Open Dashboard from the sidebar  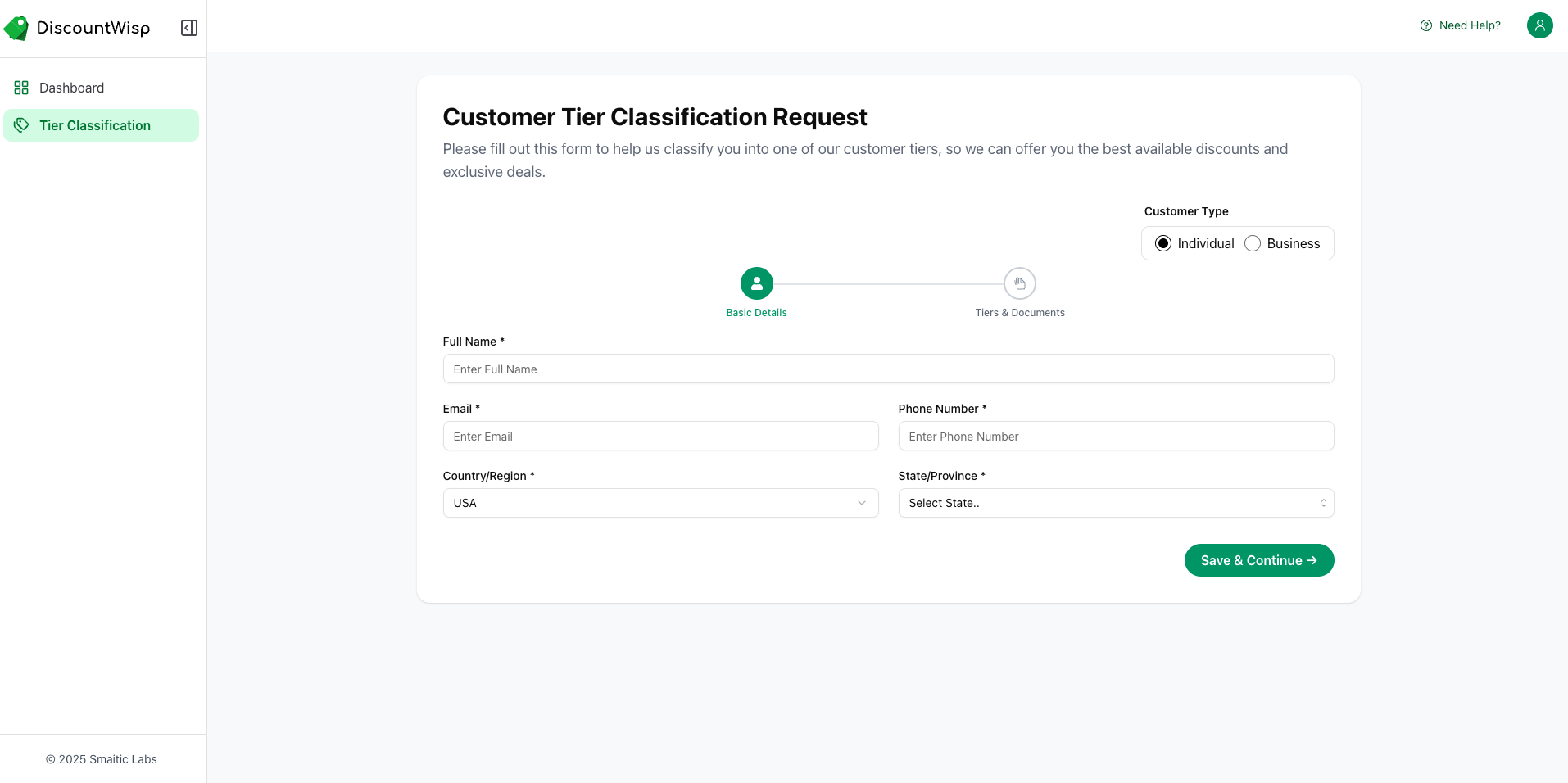(x=72, y=88)
